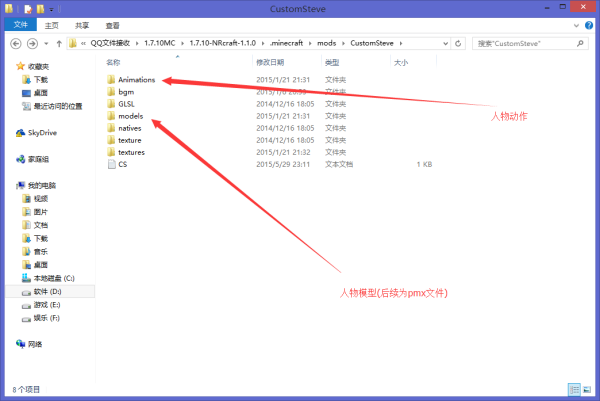Open the 娱乐 (F:) drive
Viewport: 600px width, 401px height.
point(41,318)
